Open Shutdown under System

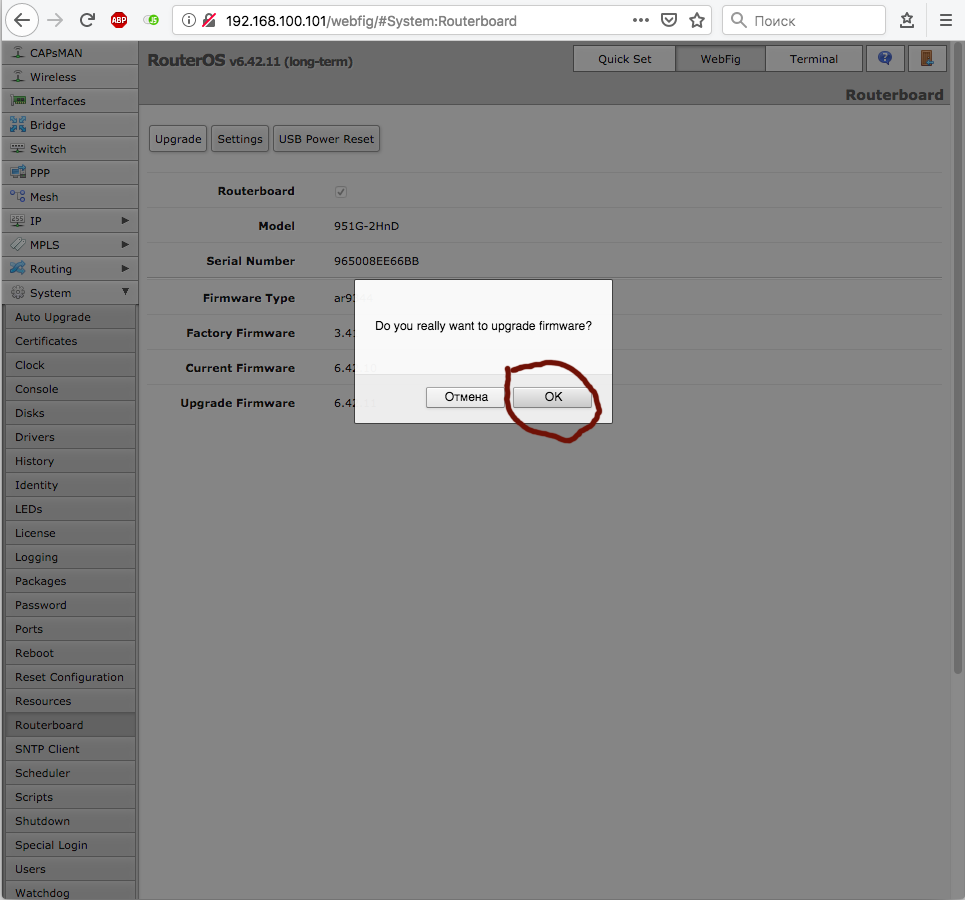(70, 821)
